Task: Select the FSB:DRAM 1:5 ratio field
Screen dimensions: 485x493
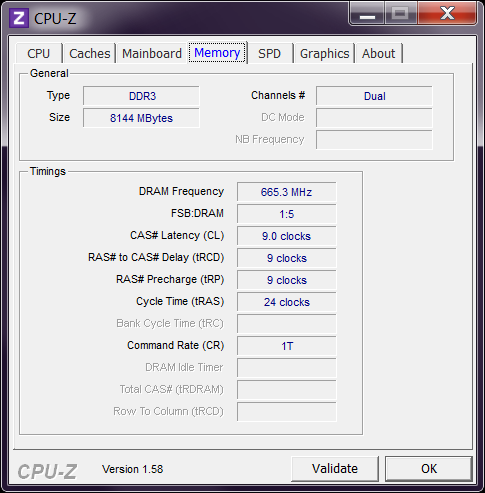Action: coord(287,214)
